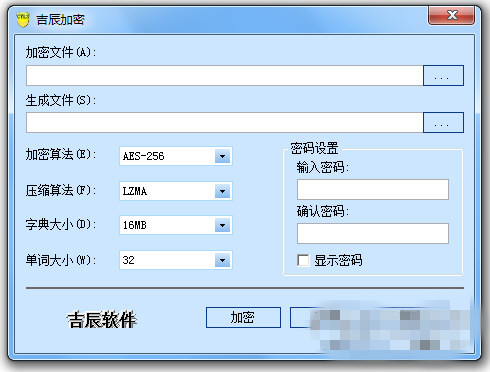The height and width of the screenshot is (372, 490).
Task: Focus the 输入密码 password field
Action: click(x=373, y=190)
